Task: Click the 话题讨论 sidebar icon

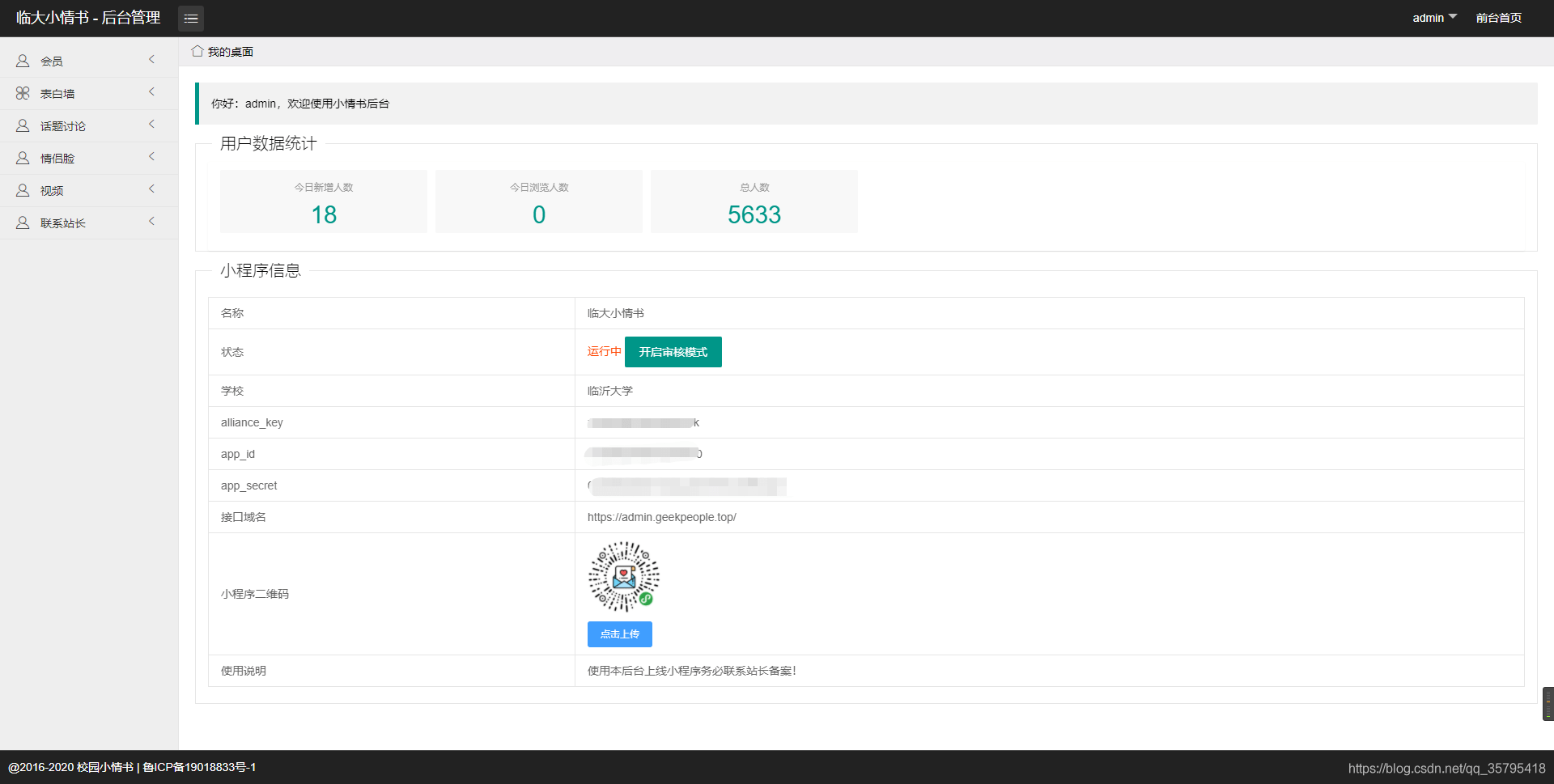Action: (x=23, y=125)
